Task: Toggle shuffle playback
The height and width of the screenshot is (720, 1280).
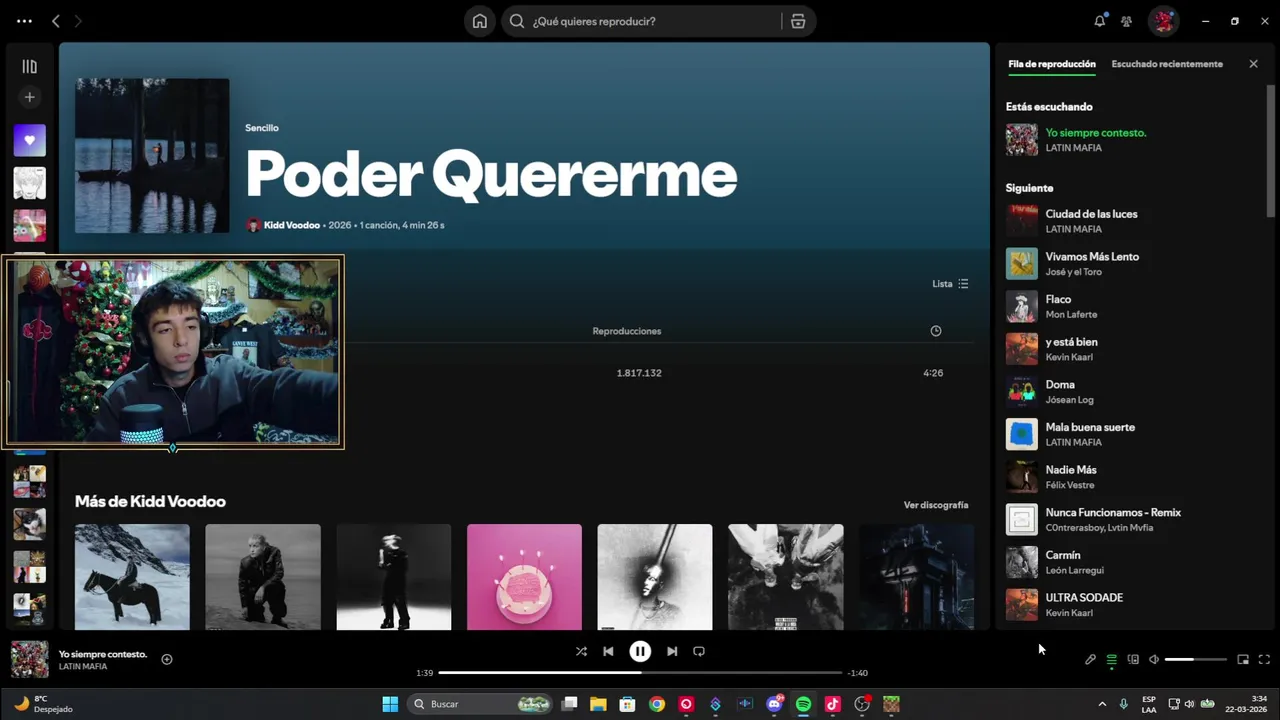Action: [x=581, y=651]
